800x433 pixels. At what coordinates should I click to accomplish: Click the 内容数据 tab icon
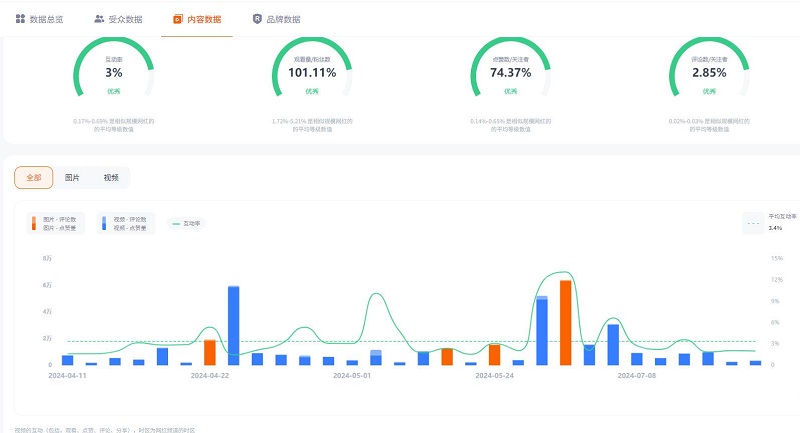pyautogui.click(x=178, y=19)
